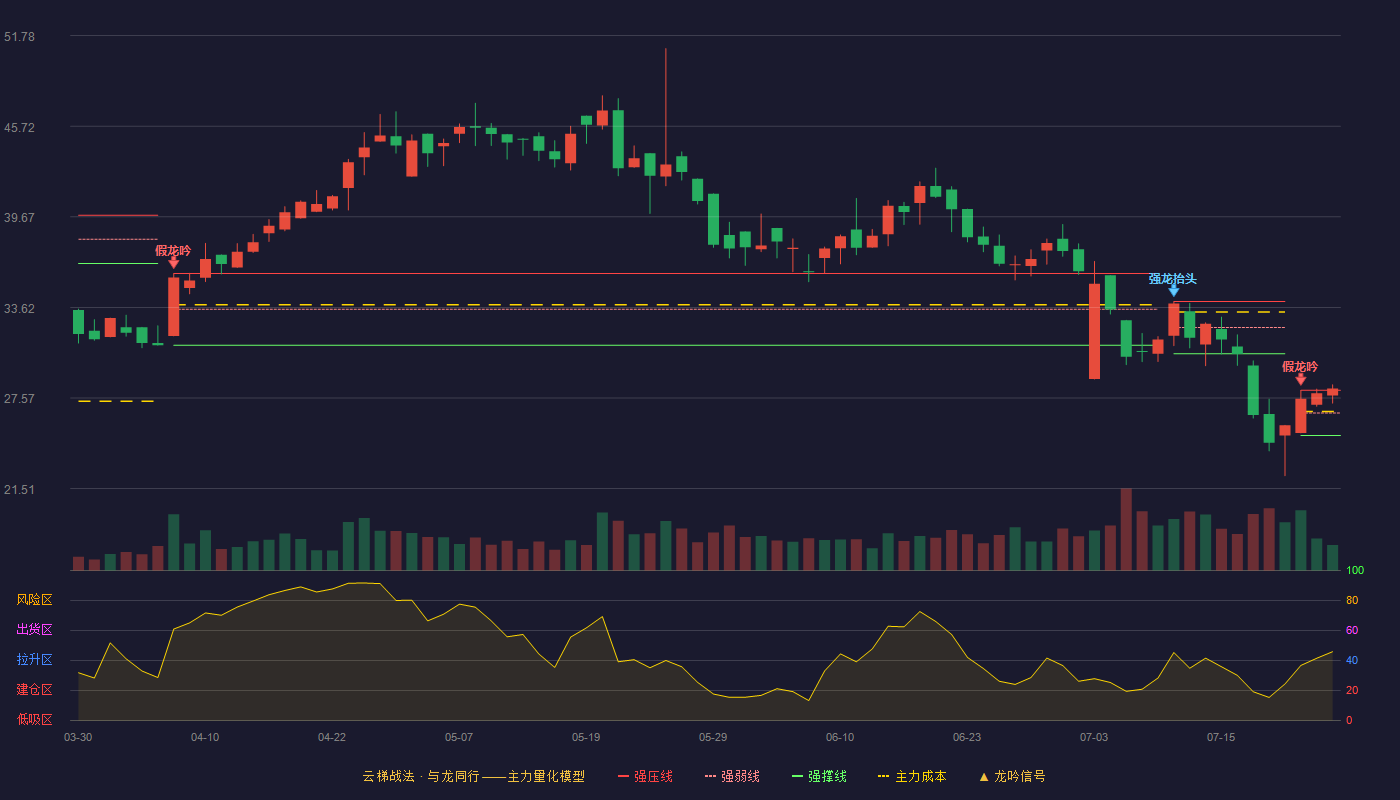Click the 45.72 price axis label
Screen dimensions: 1400x800
19,128
